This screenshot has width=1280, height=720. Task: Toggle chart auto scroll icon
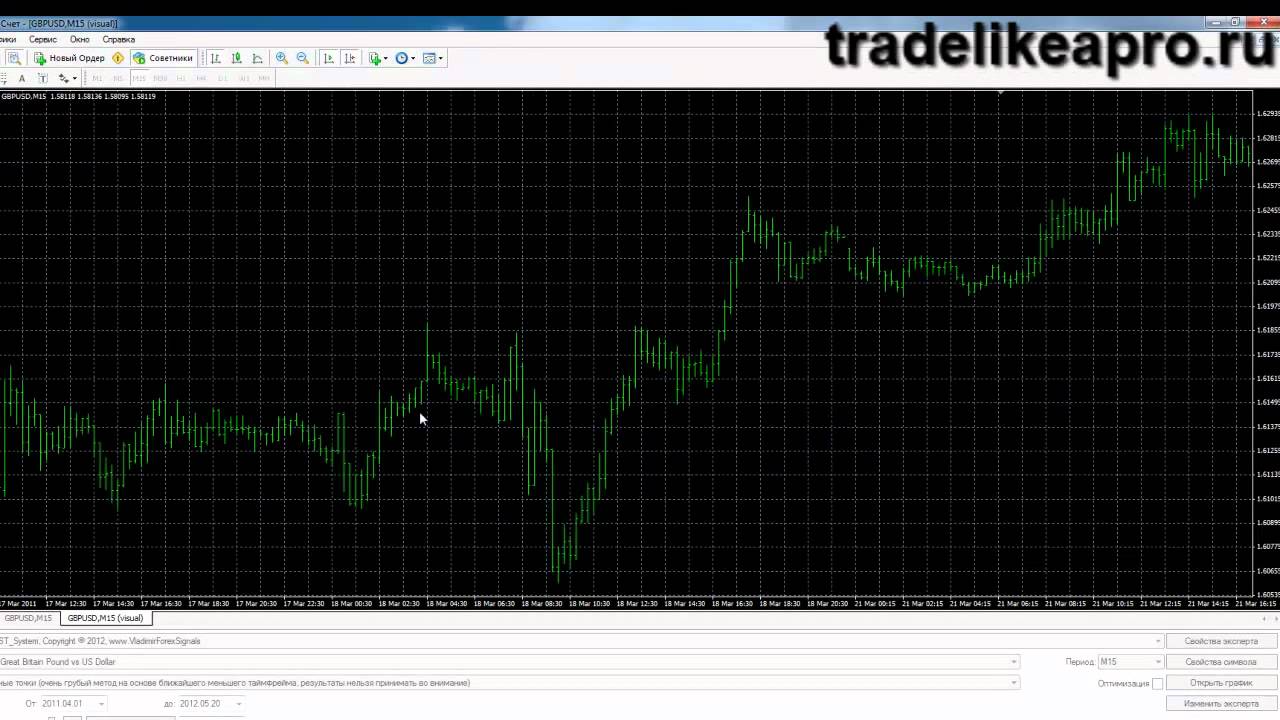tap(328, 58)
